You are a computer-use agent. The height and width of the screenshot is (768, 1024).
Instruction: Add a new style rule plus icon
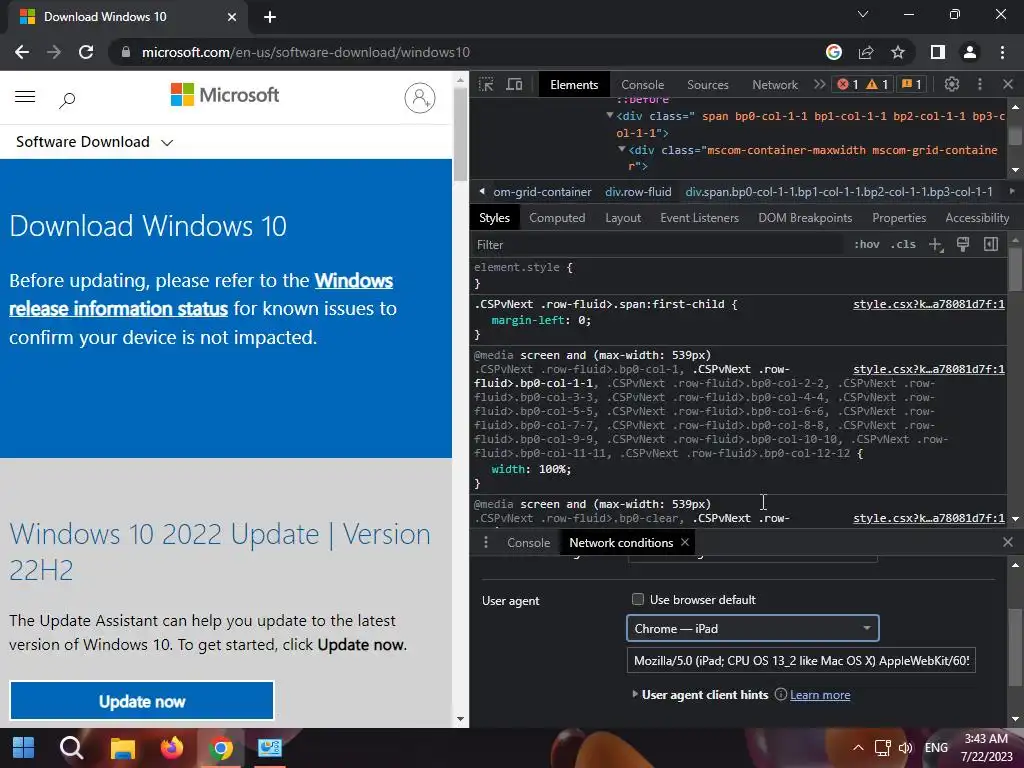[936, 244]
